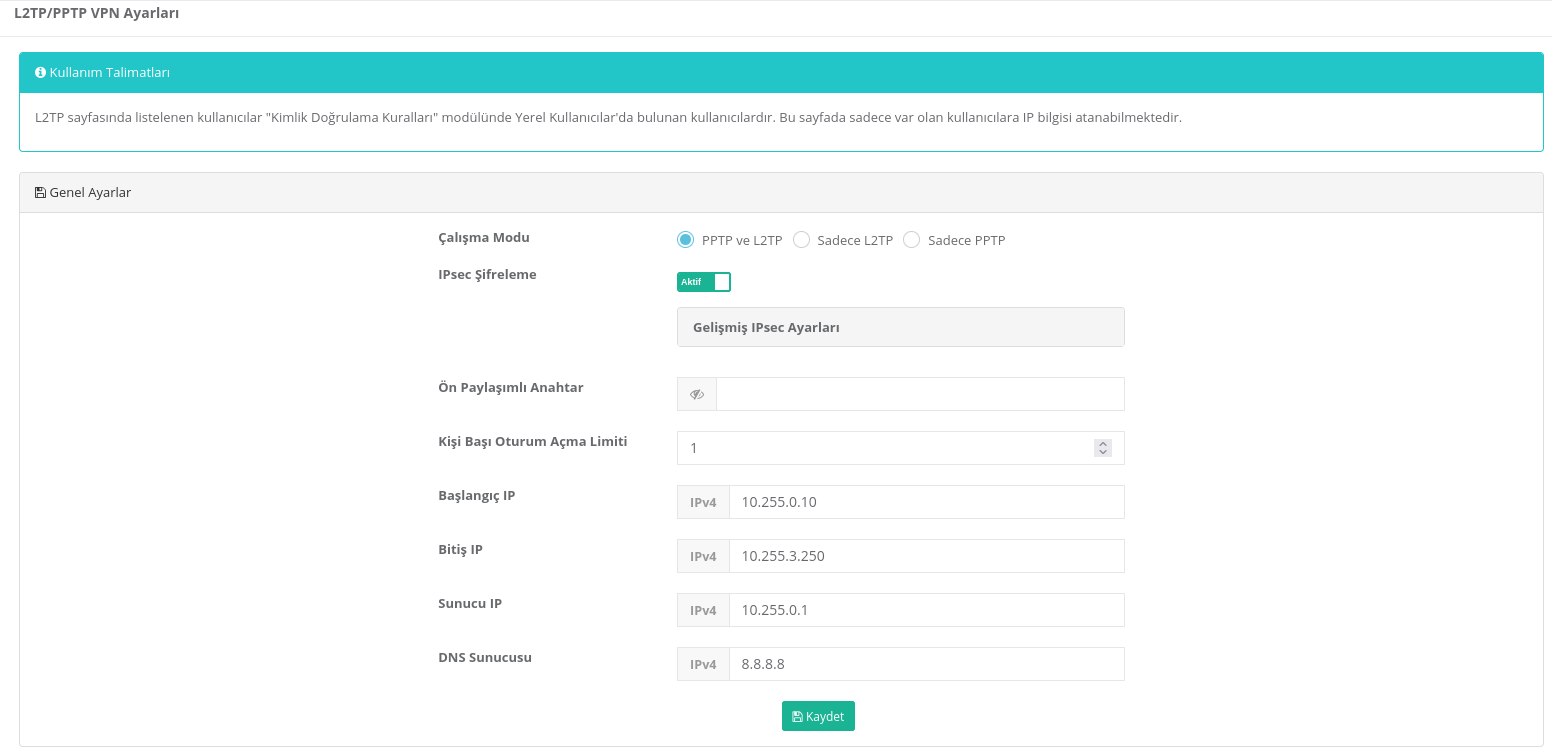Click the save icon beside Genel Ayarlar
The height and width of the screenshot is (752, 1552).
click(40, 193)
